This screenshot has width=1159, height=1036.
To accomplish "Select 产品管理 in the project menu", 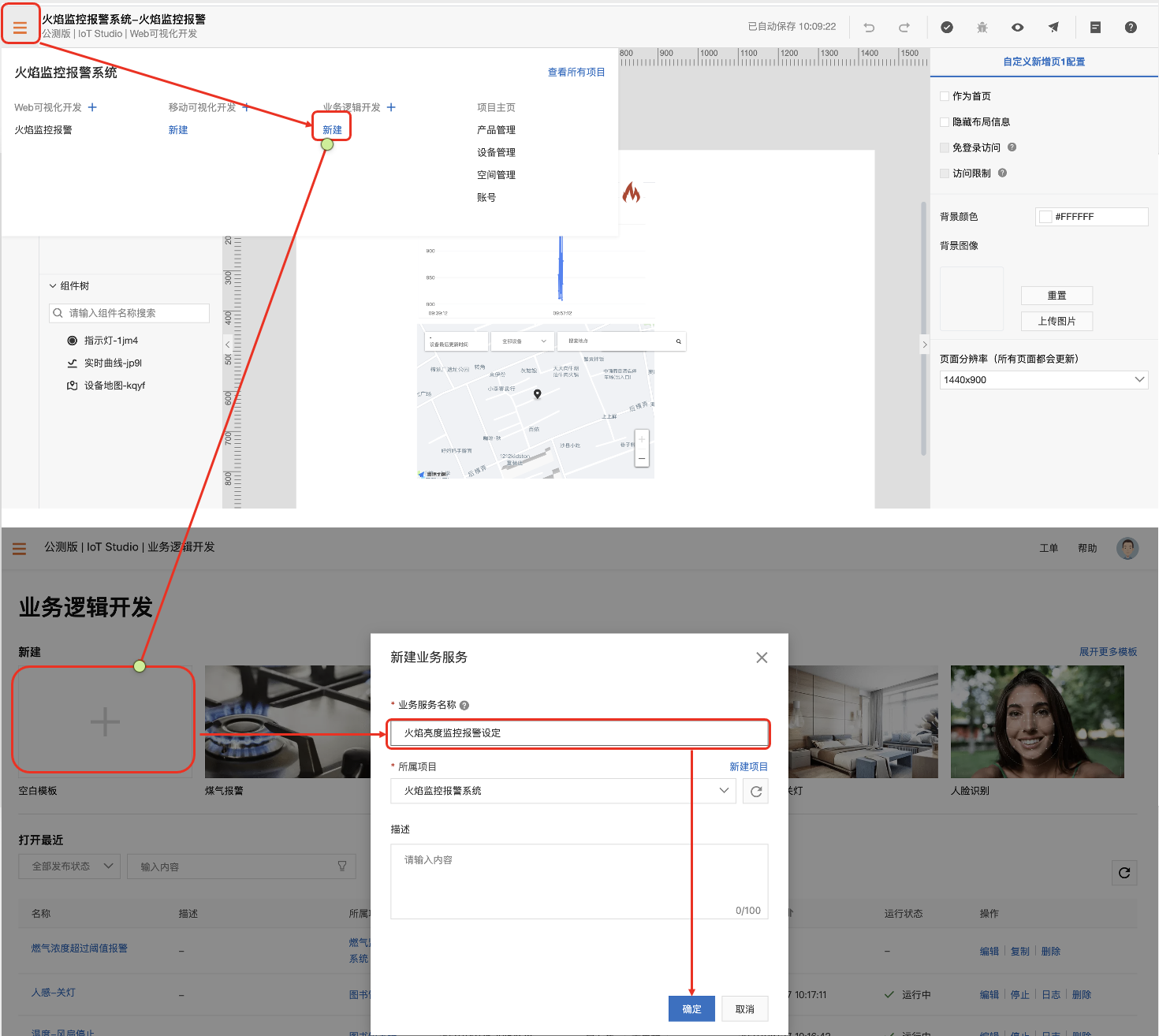I will 496,130.
